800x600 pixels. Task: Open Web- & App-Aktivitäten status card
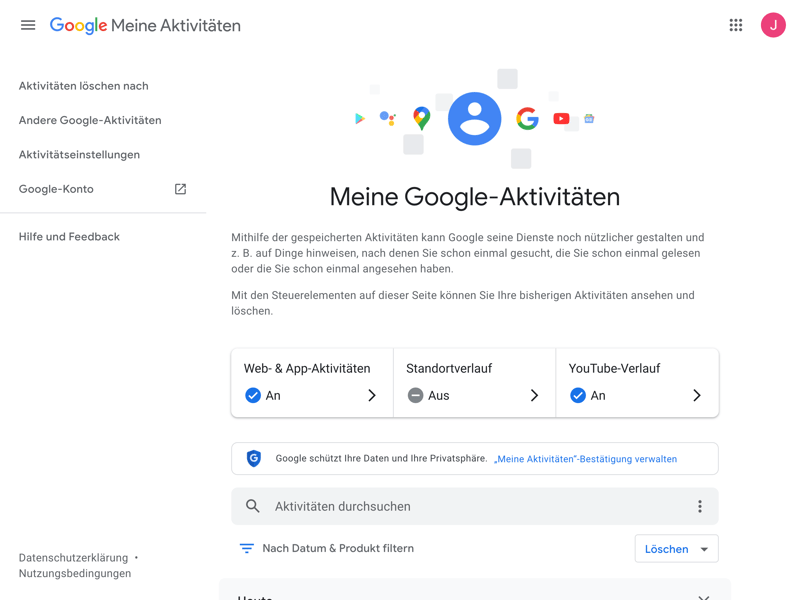312,383
